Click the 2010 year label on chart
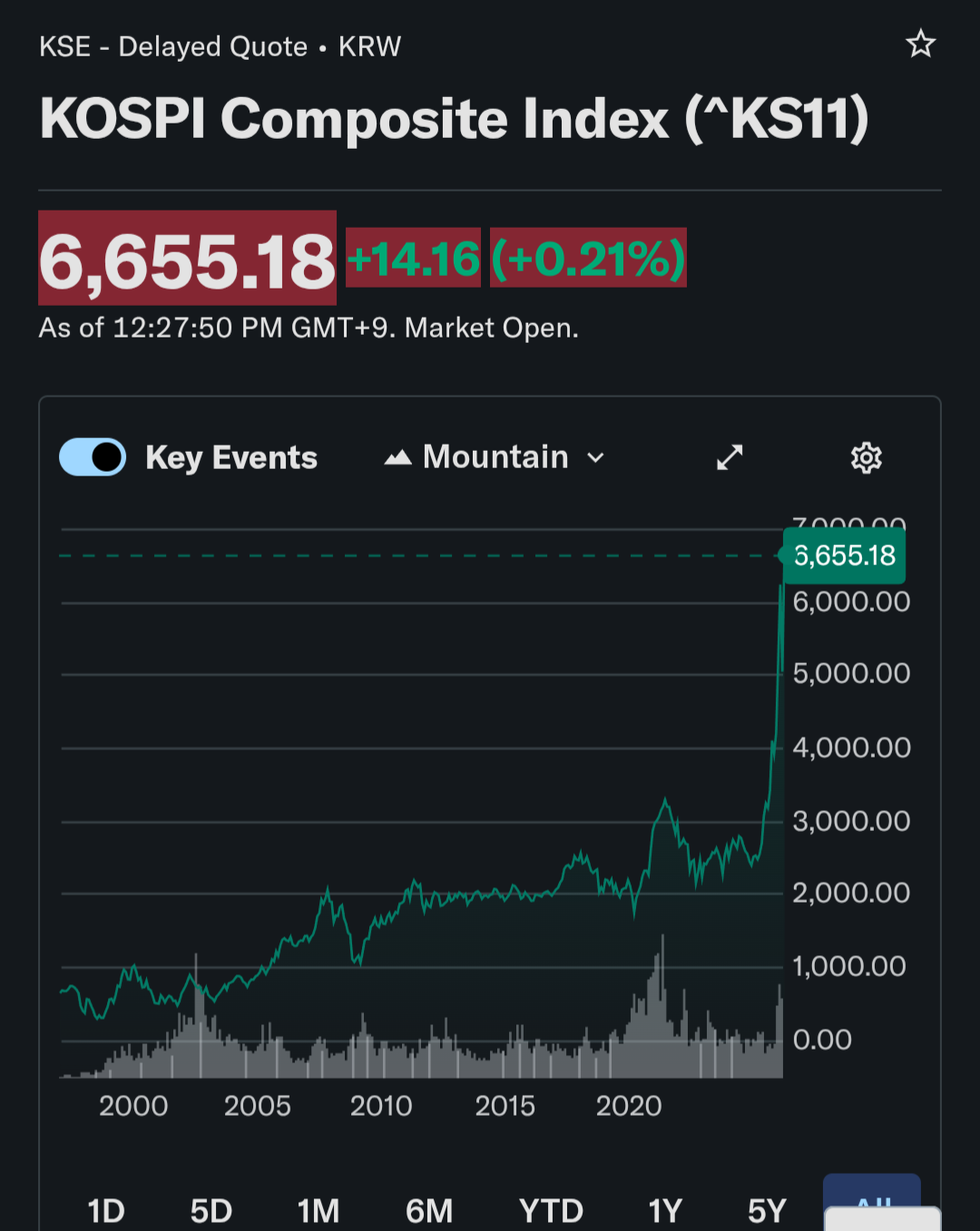 point(381,1106)
